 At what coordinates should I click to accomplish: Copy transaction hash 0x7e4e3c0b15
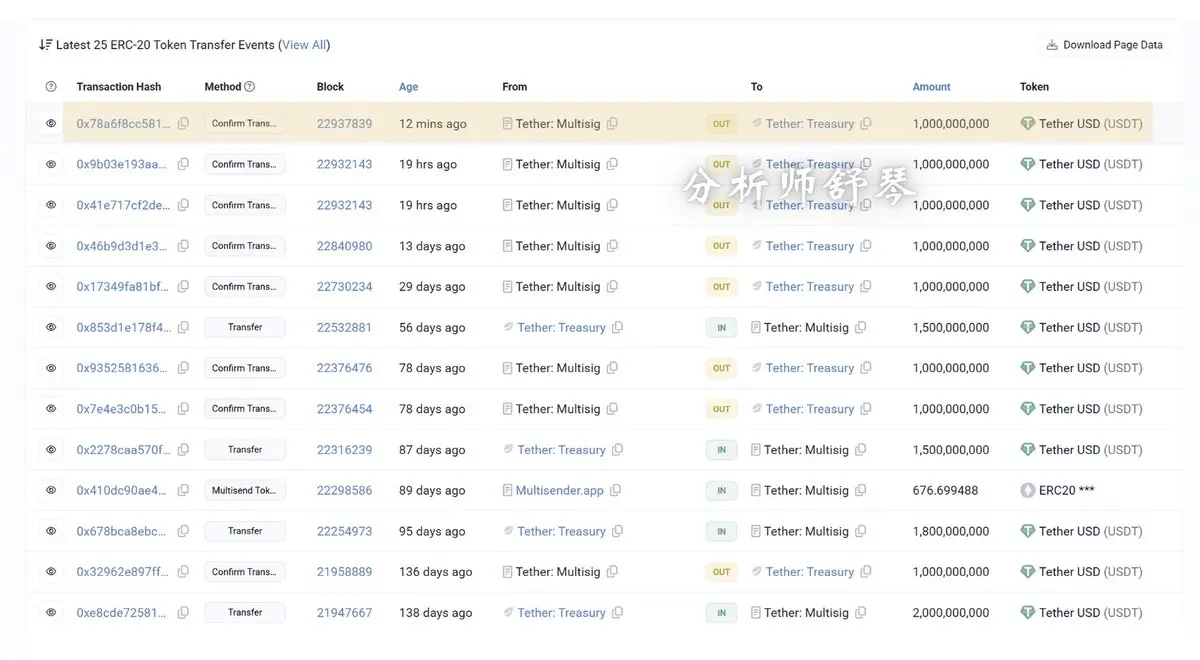point(183,409)
